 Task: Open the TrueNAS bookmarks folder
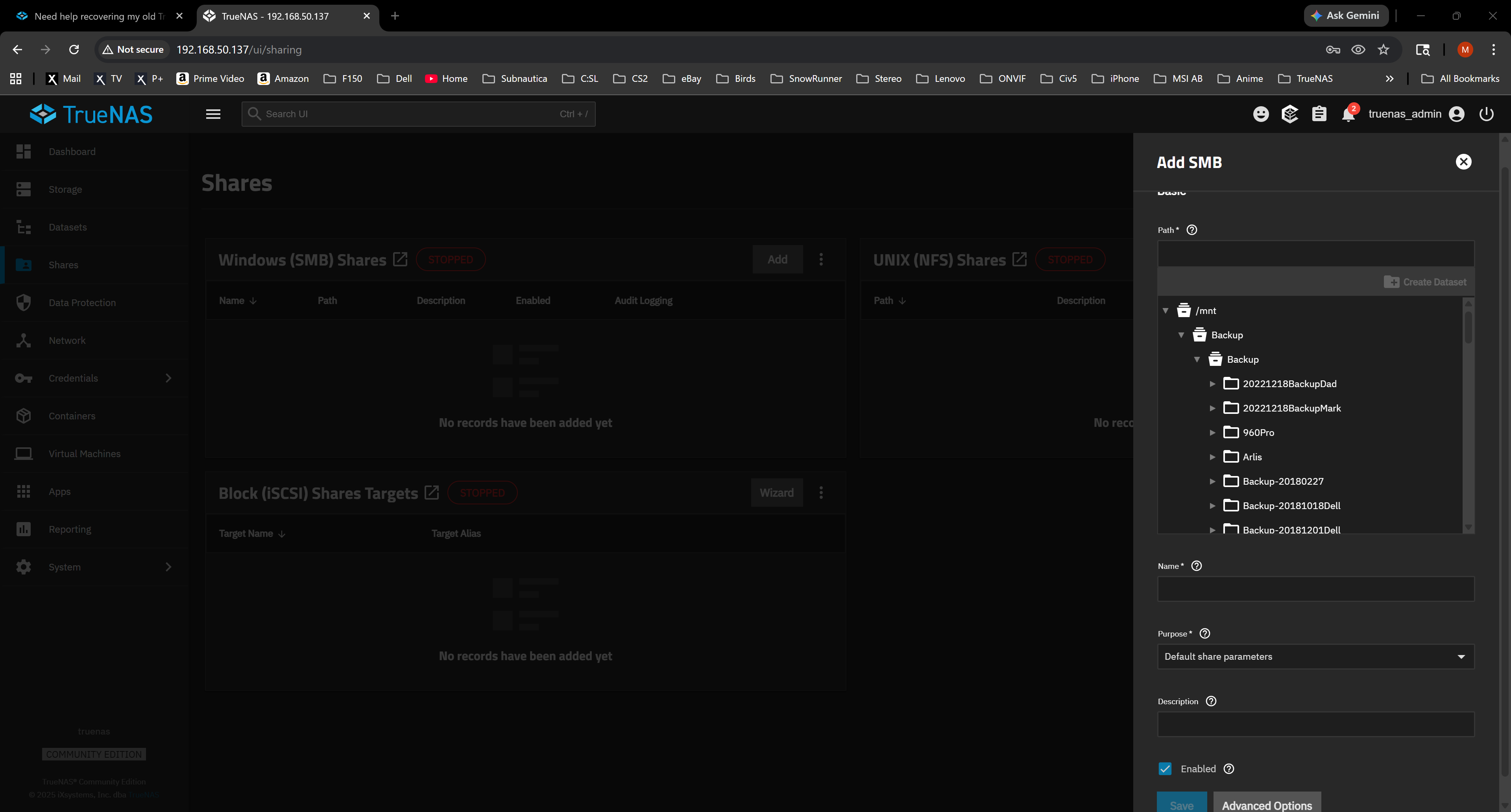[1305, 79]
